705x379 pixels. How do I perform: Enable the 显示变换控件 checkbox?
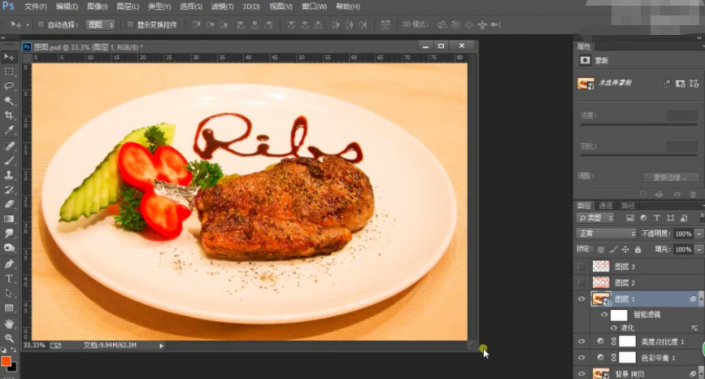click(x=130, y=25)
